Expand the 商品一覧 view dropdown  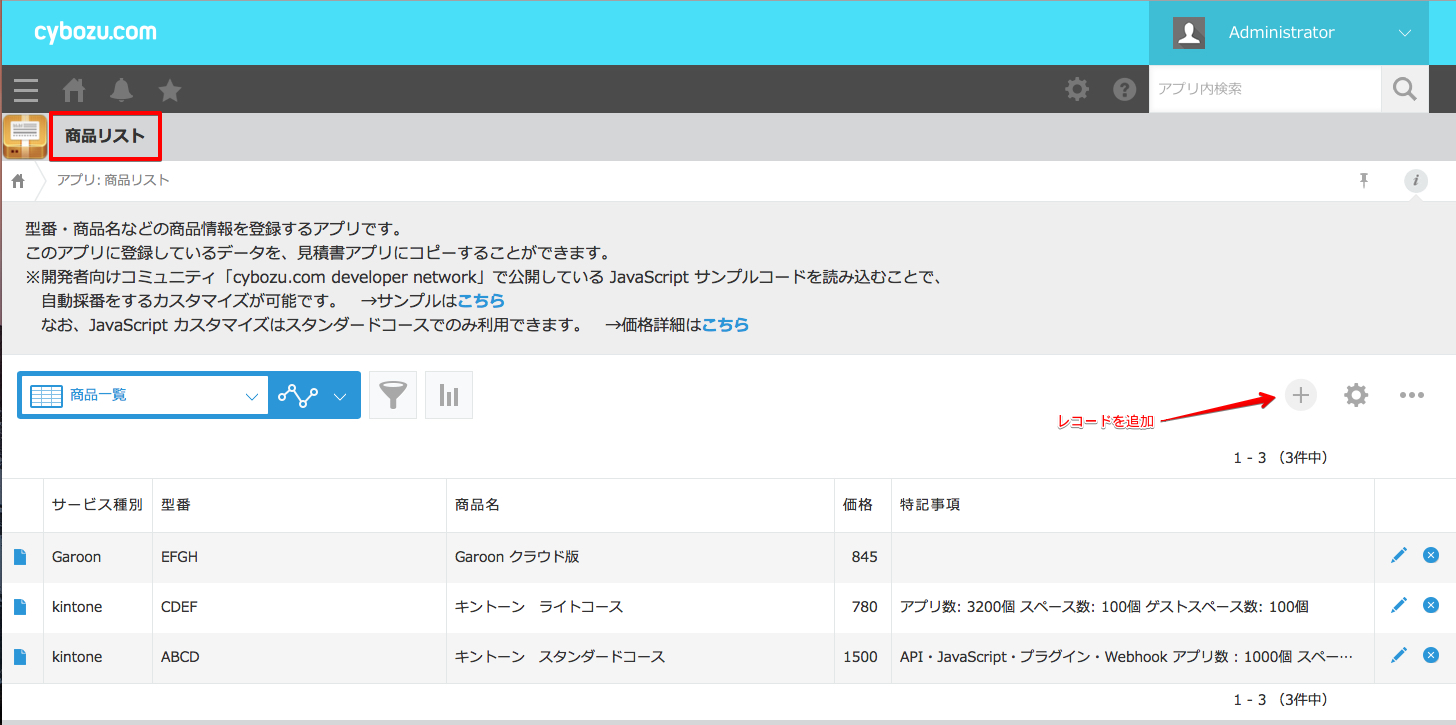pyautogui.click(x=251, y=396)
